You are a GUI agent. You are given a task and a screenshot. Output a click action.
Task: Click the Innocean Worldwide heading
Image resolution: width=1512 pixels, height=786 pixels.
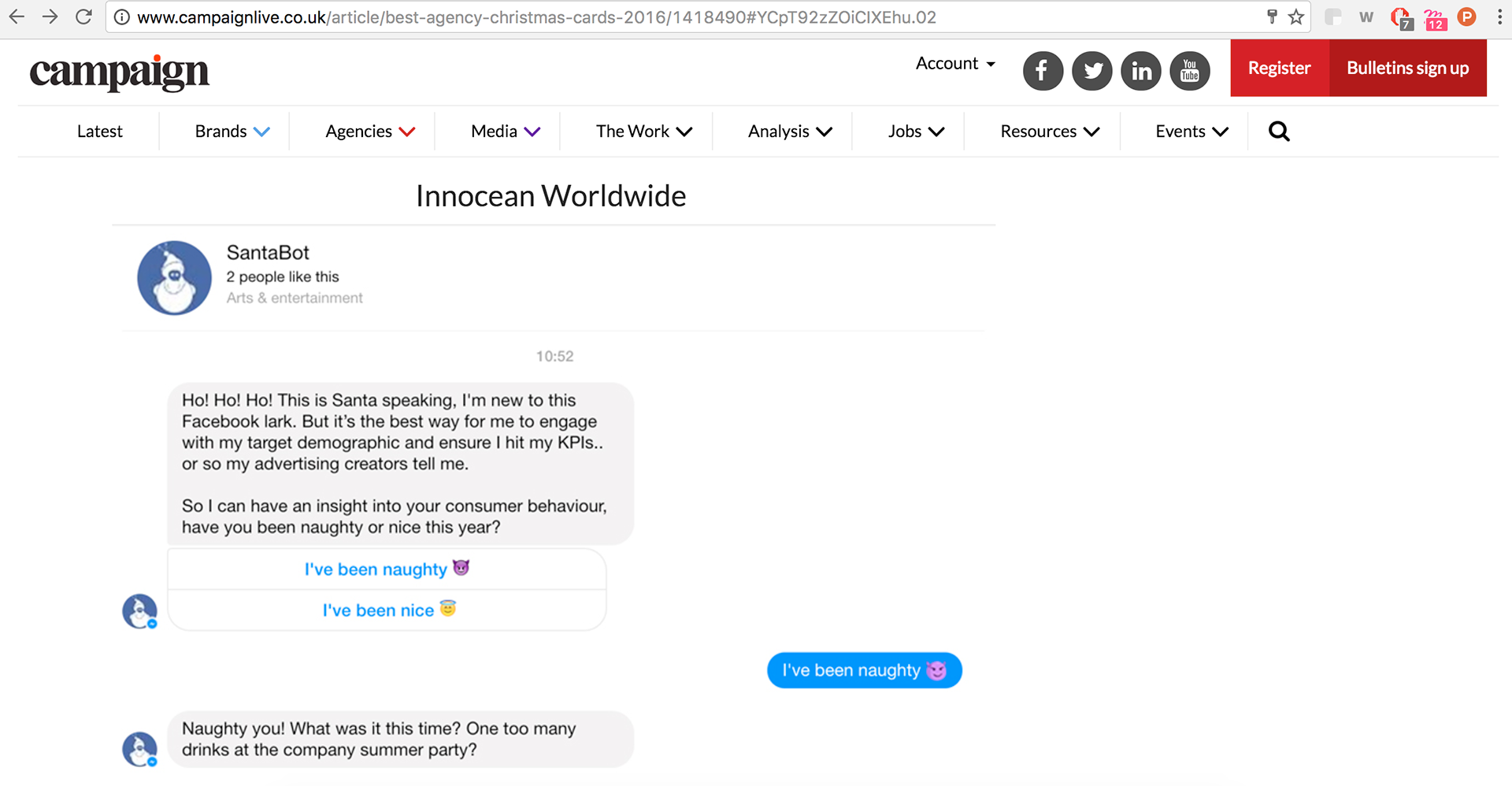(x=551, y=196)
